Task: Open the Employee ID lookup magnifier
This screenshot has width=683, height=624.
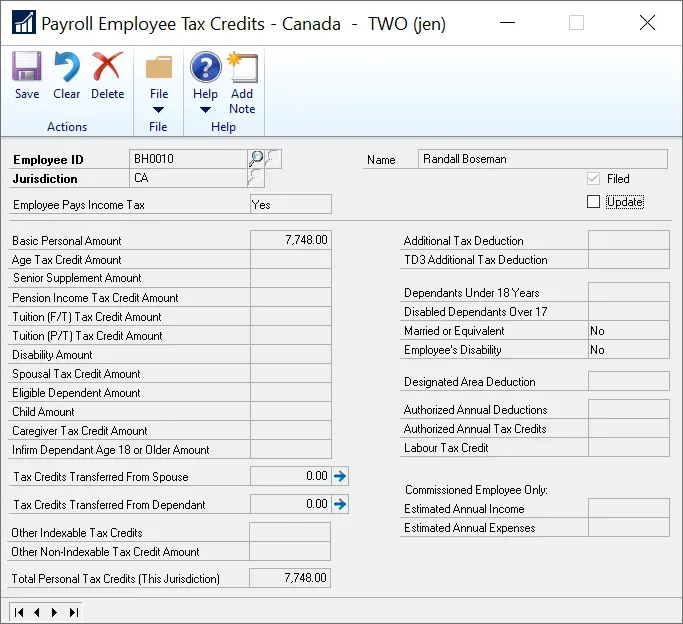Action: click(256, 158)
